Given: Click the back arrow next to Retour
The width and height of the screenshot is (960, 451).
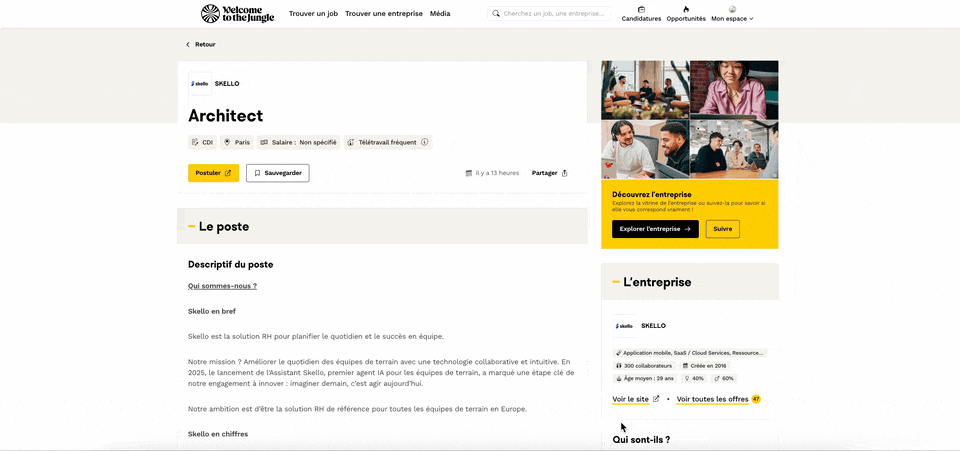Looking at the screenshot, I should [x=188, y=45].
